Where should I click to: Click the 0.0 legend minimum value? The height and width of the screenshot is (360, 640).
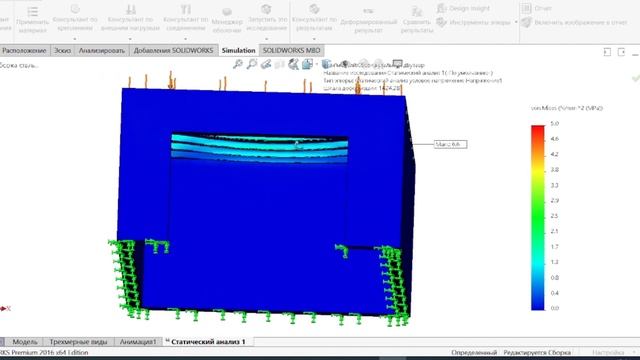(554, 308)
